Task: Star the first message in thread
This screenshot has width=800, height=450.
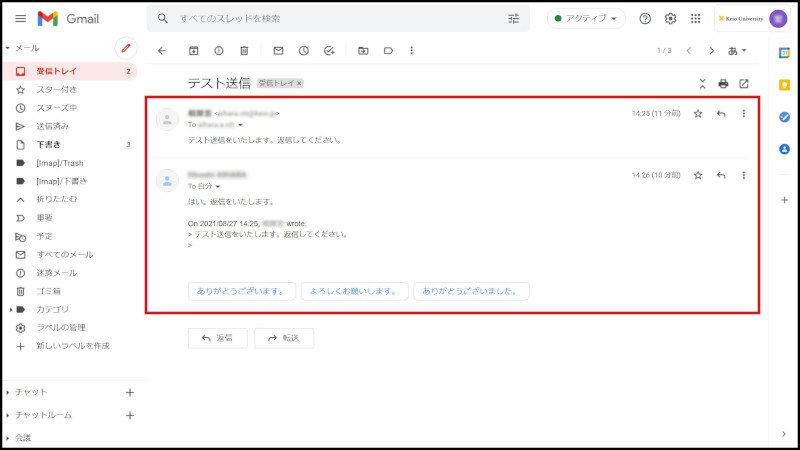Action: pyautogui.click(x=698, y=114)
